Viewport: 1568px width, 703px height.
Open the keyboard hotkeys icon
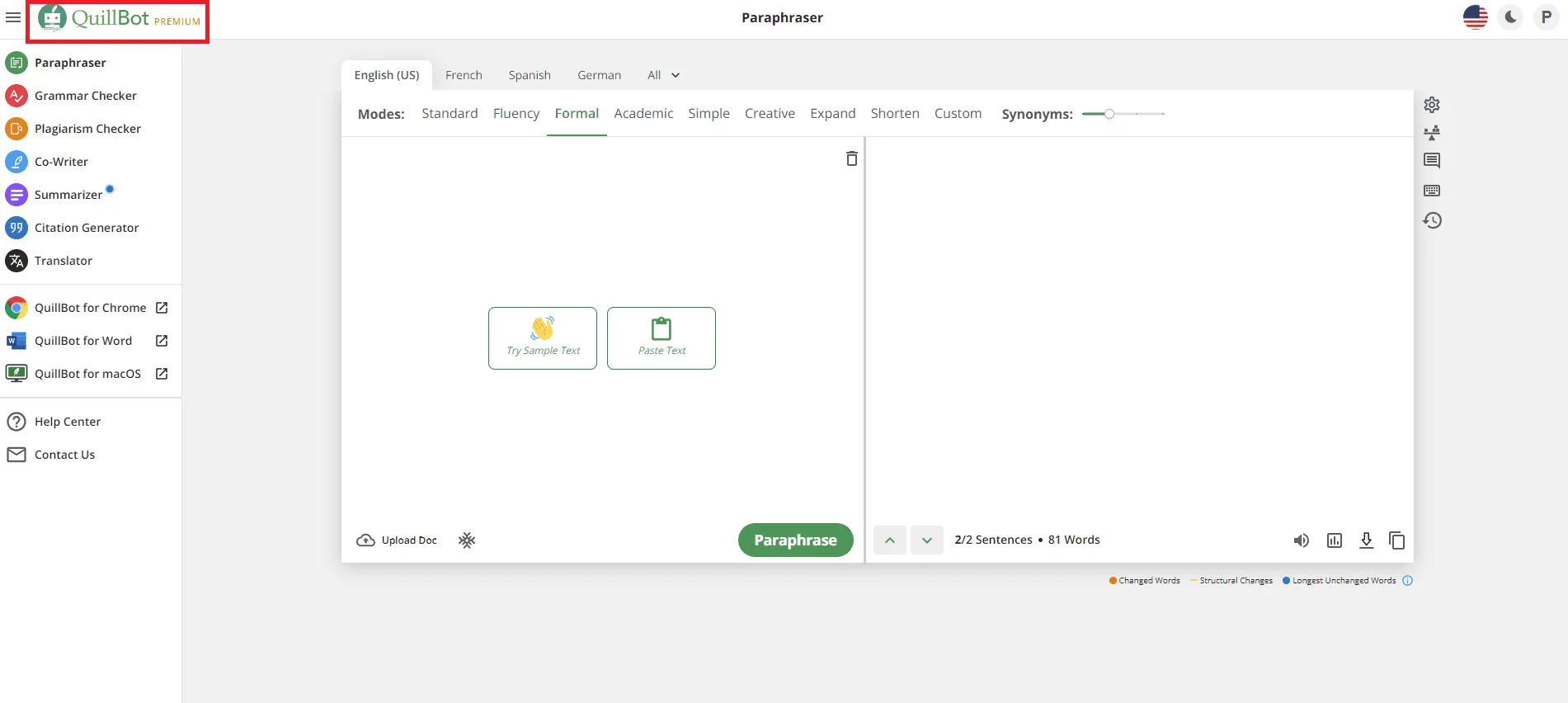(1432, 191)
